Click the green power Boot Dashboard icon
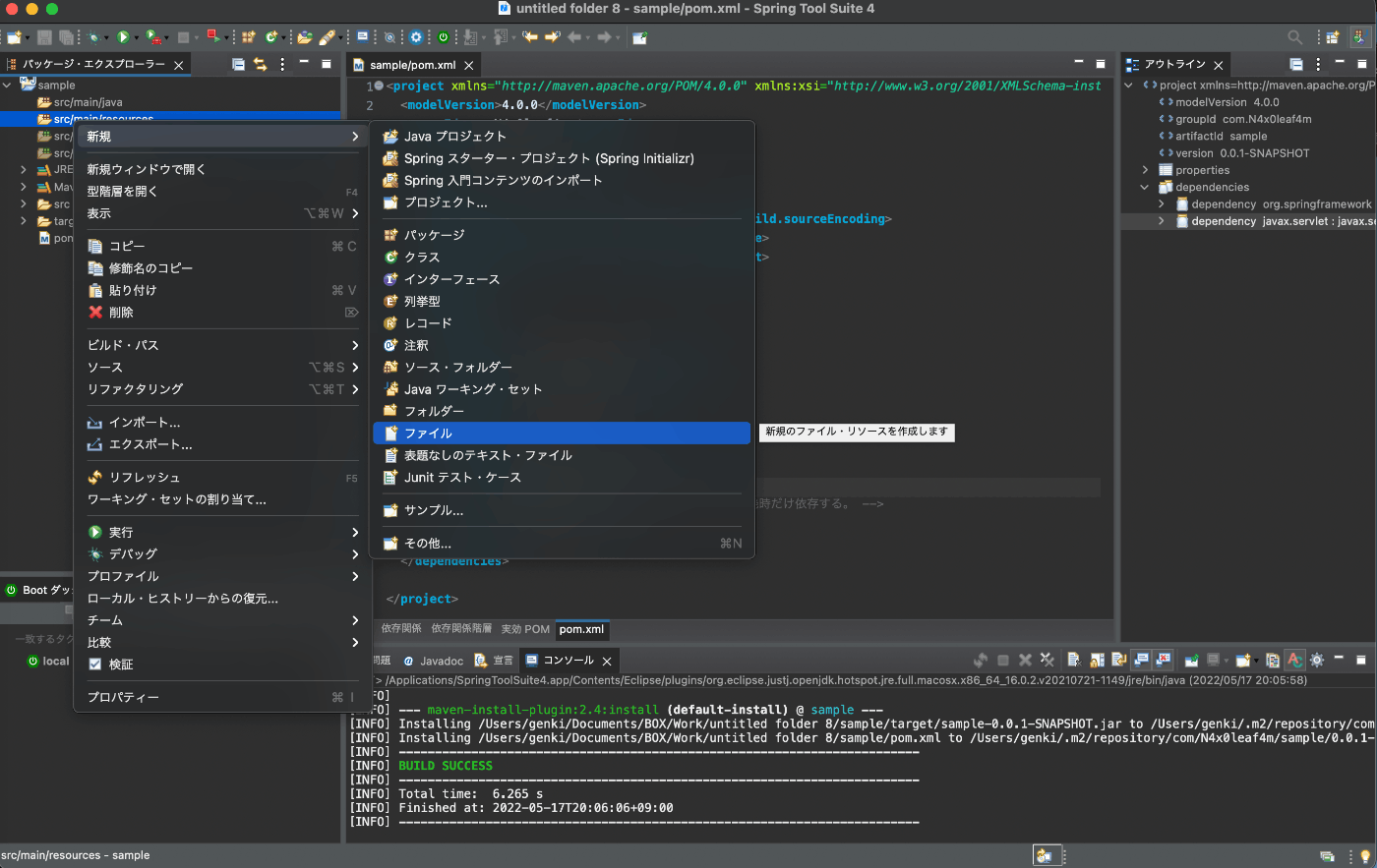 pos(444,37)
